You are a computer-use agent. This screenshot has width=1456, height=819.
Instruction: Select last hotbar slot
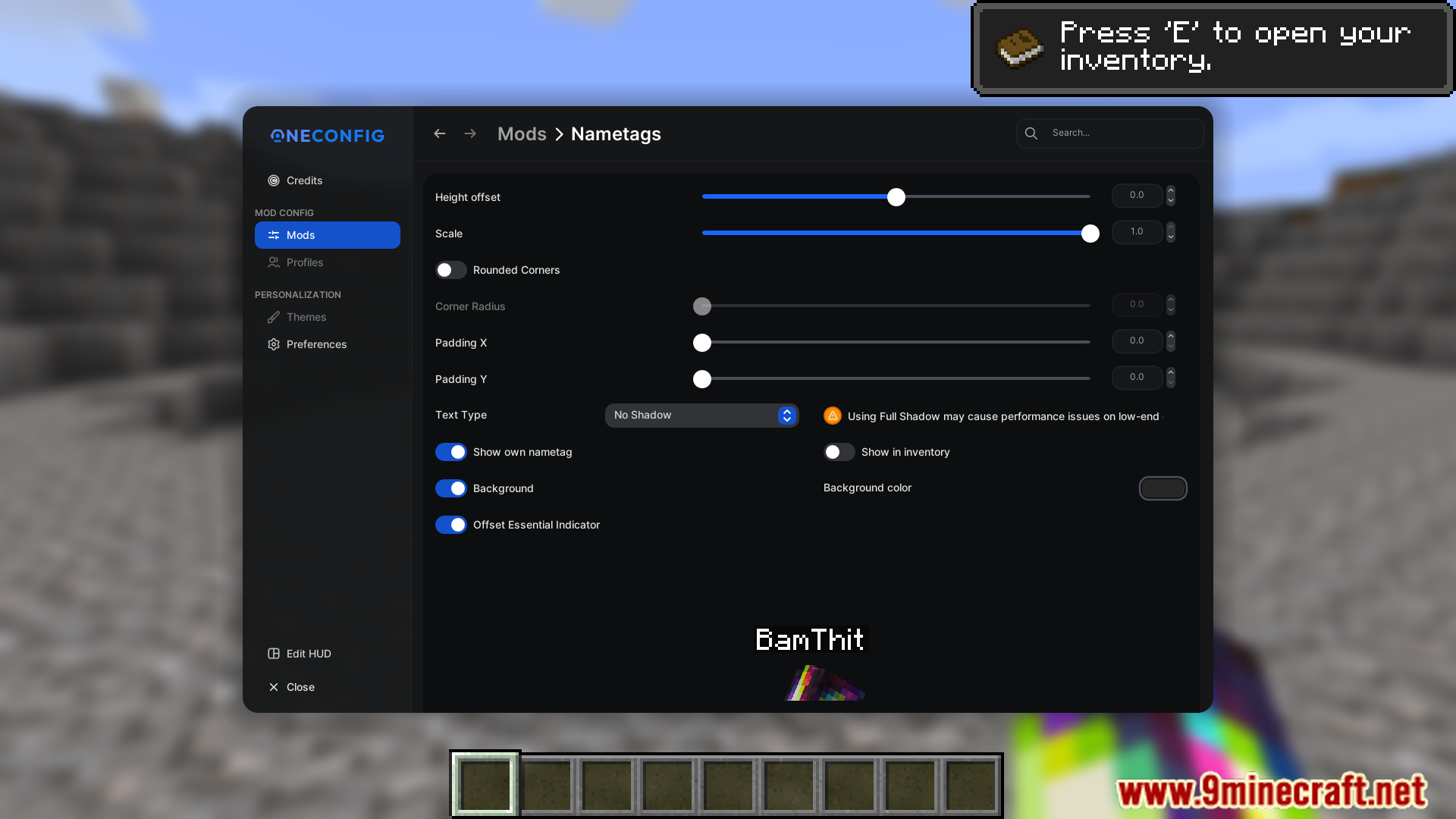tap(971, 785)
